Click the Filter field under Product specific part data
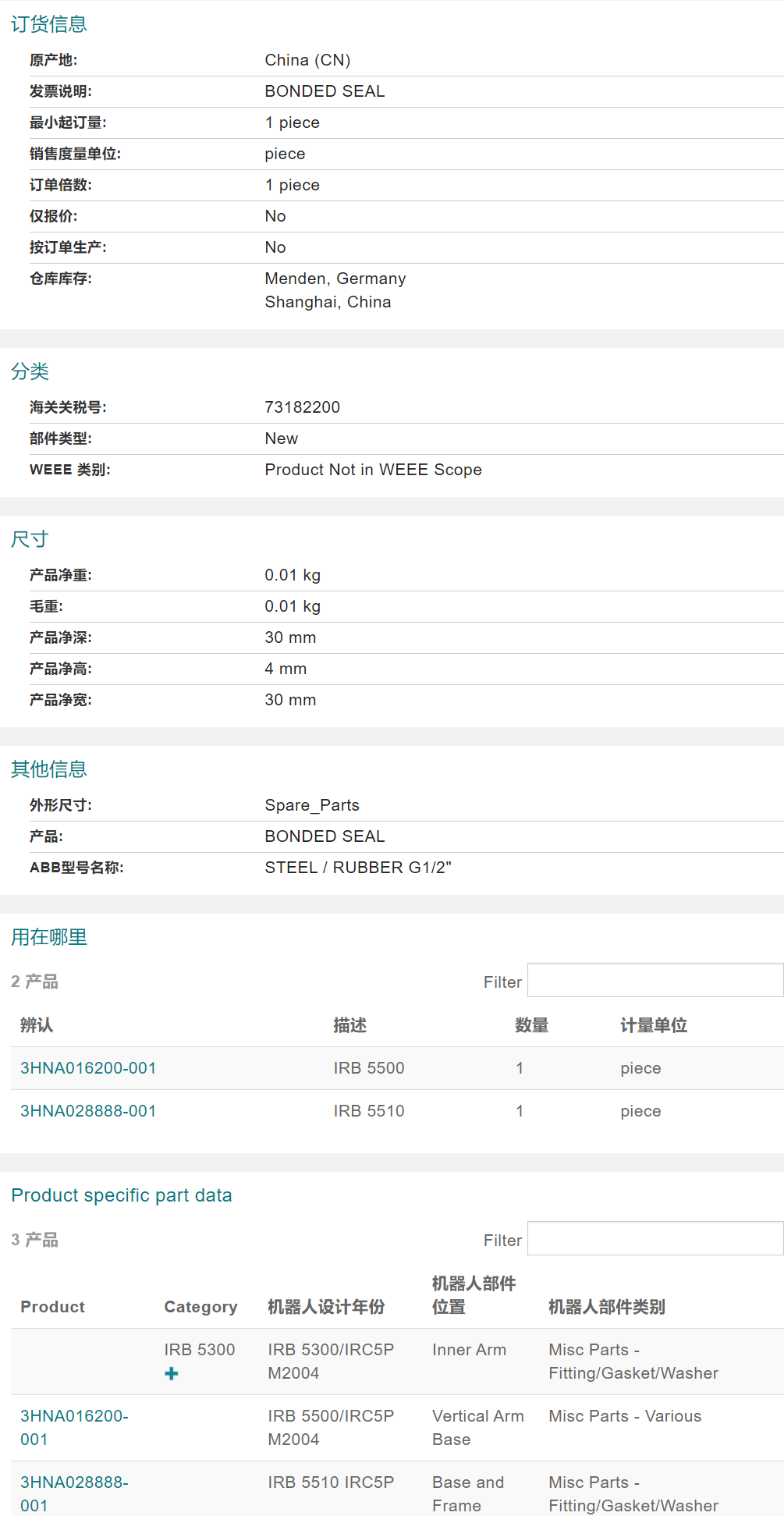The width and height of the screenshot is (784, 1516). pos(655,1239)
